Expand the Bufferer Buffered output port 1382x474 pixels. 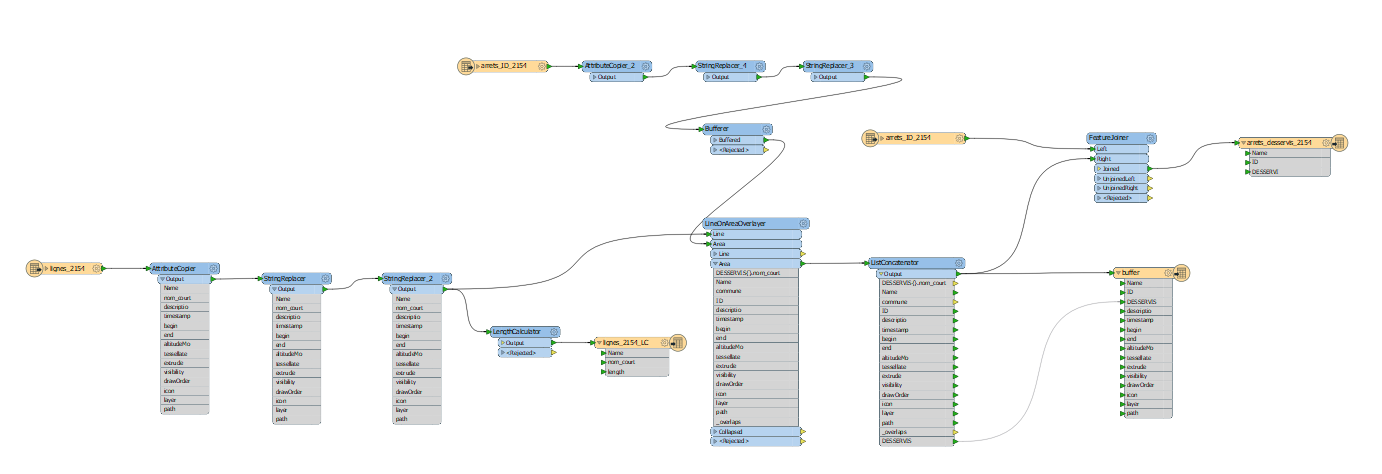(714, 140)
